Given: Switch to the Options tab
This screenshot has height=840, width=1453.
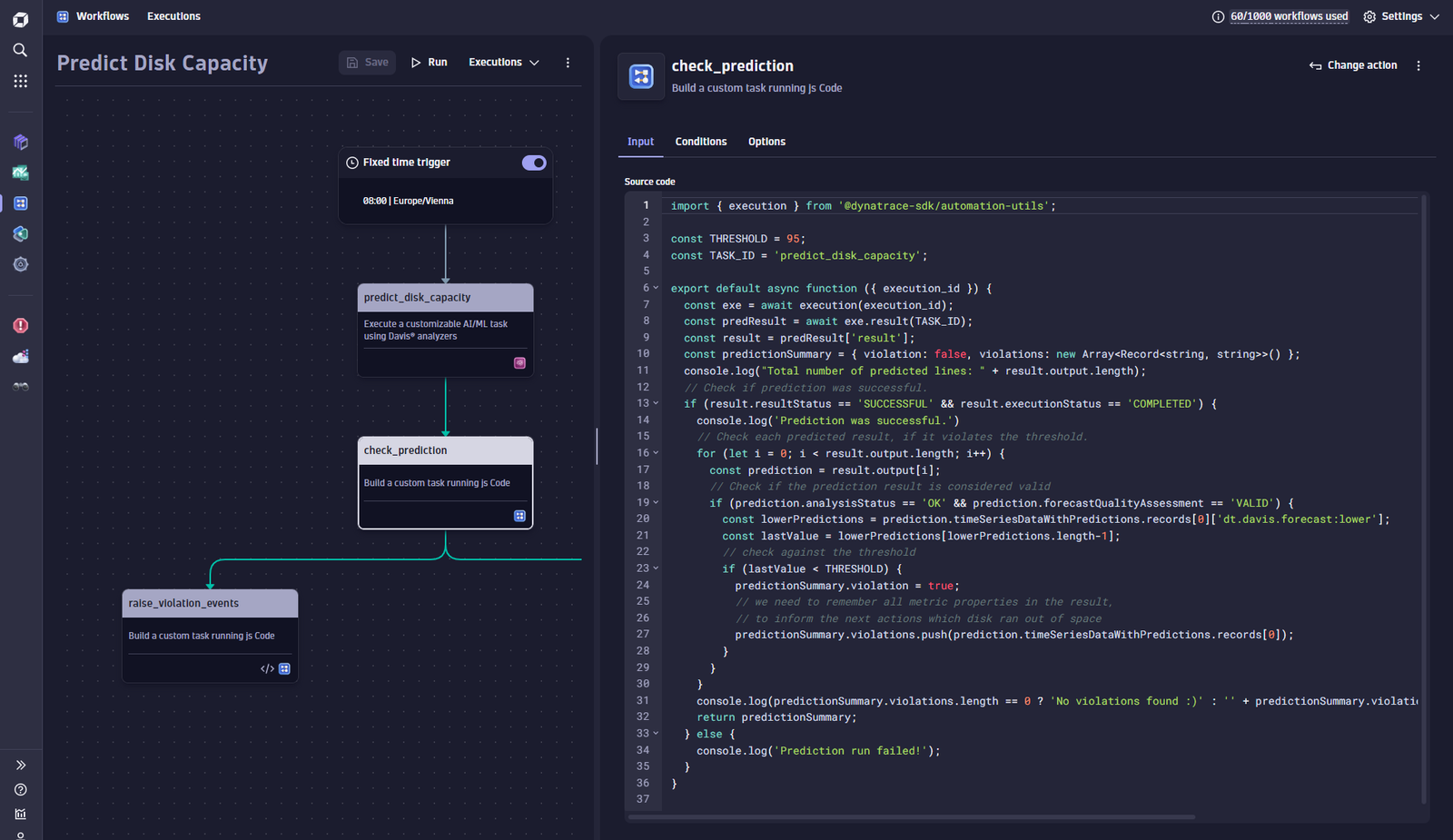Looking at the screenshot, I should 766,142.
